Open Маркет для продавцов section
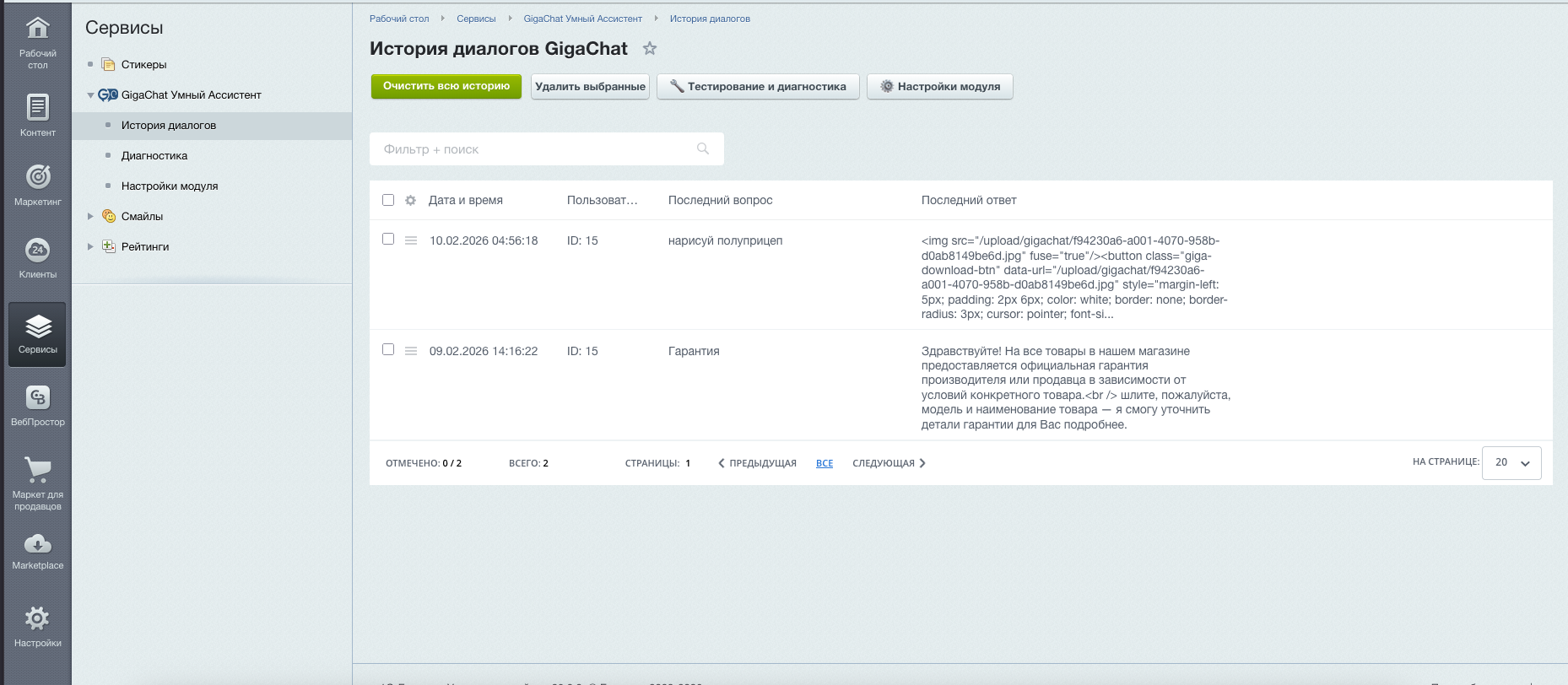 38,483
